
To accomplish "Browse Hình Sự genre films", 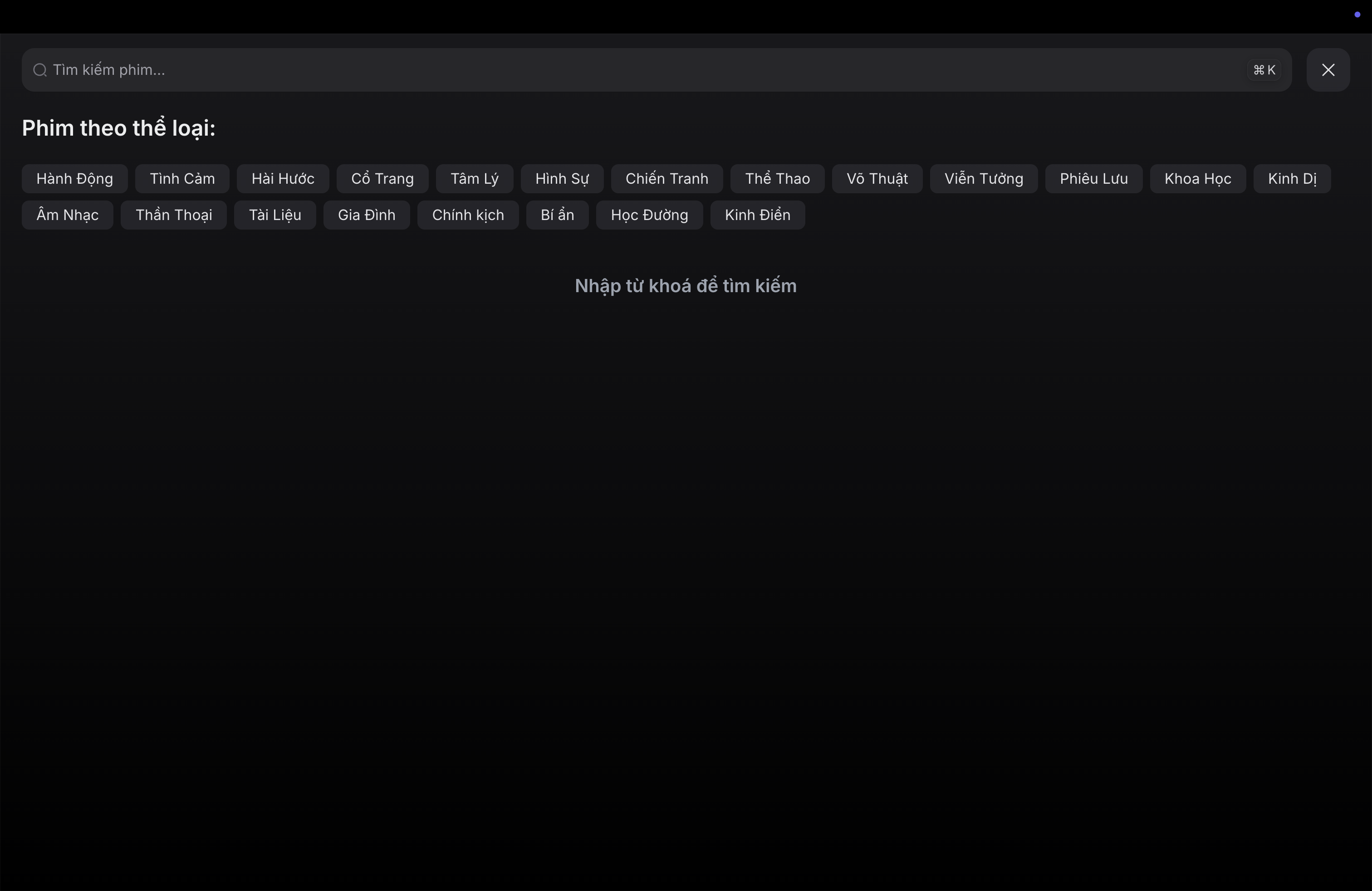I will click(x=562, y=179).
